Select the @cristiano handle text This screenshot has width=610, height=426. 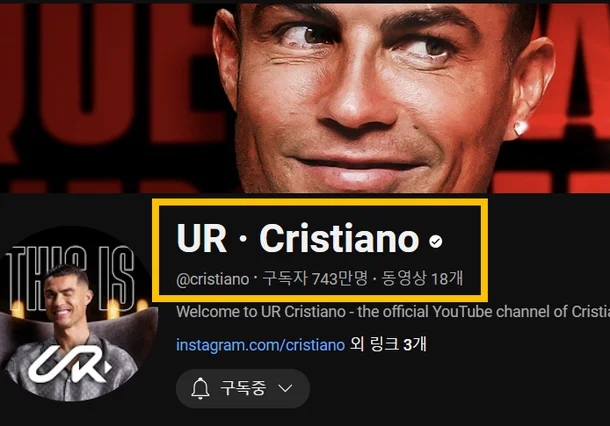[x=212, y=279]
